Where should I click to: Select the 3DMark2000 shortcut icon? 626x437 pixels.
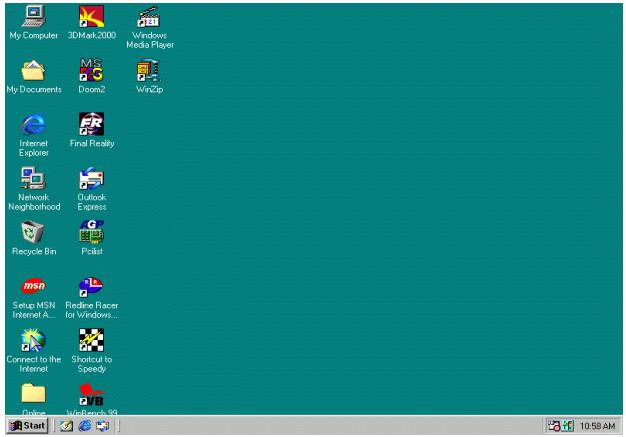point(91,16)
